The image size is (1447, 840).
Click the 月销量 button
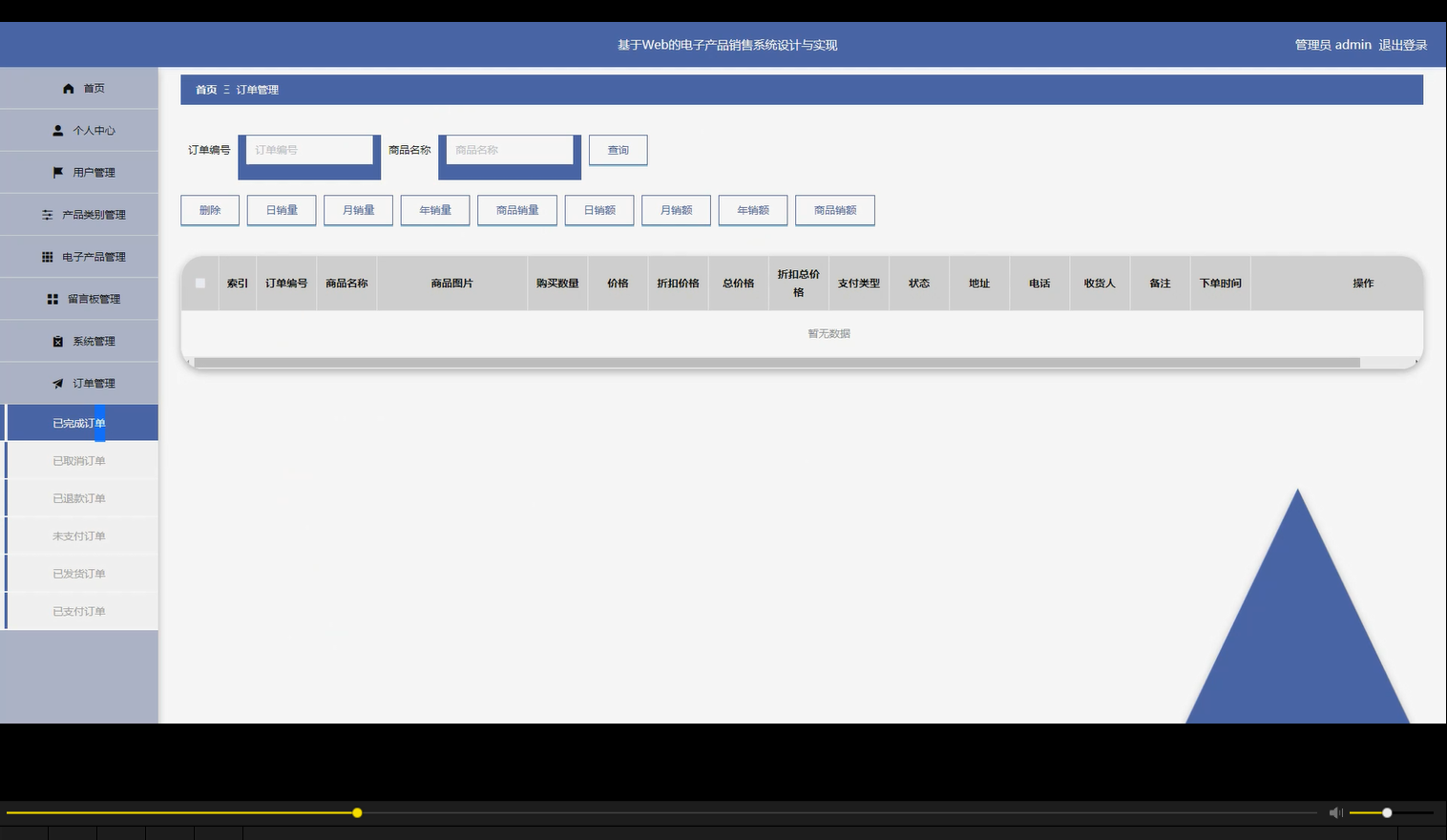[358, 210]
